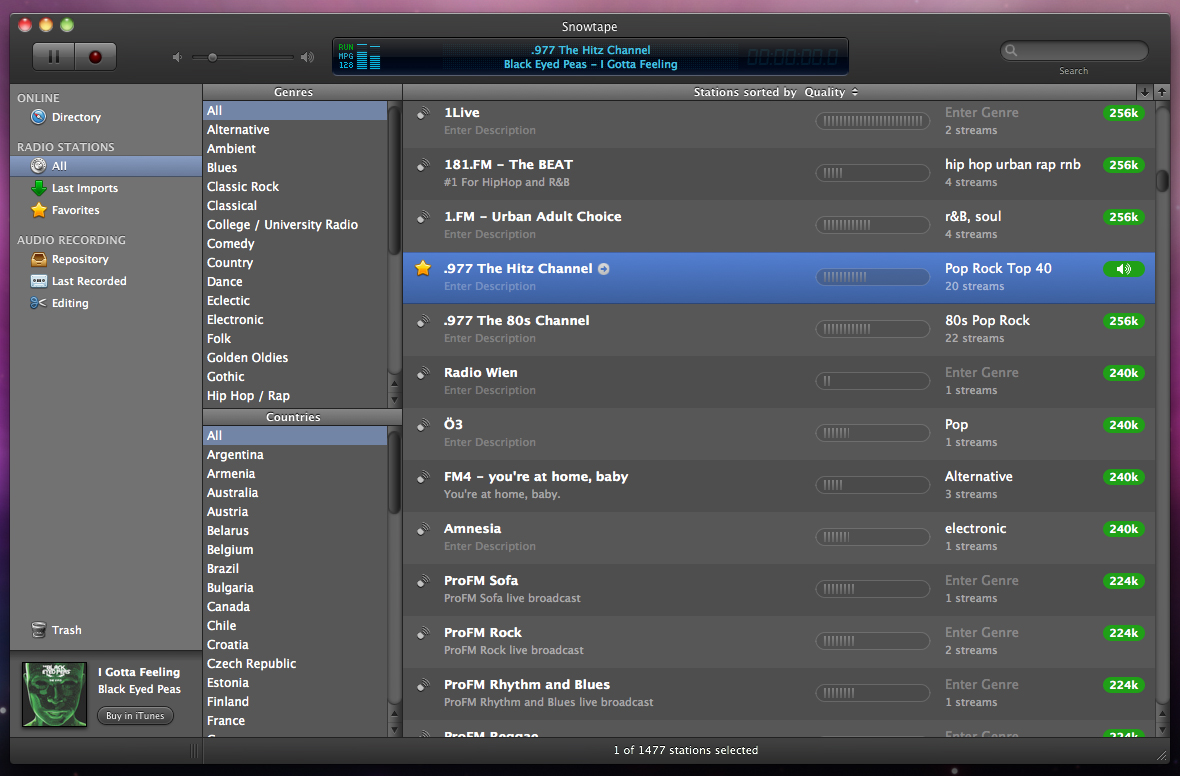
Task: Click Enter Genre field for 1Live
Action: [x=981, y=112]
